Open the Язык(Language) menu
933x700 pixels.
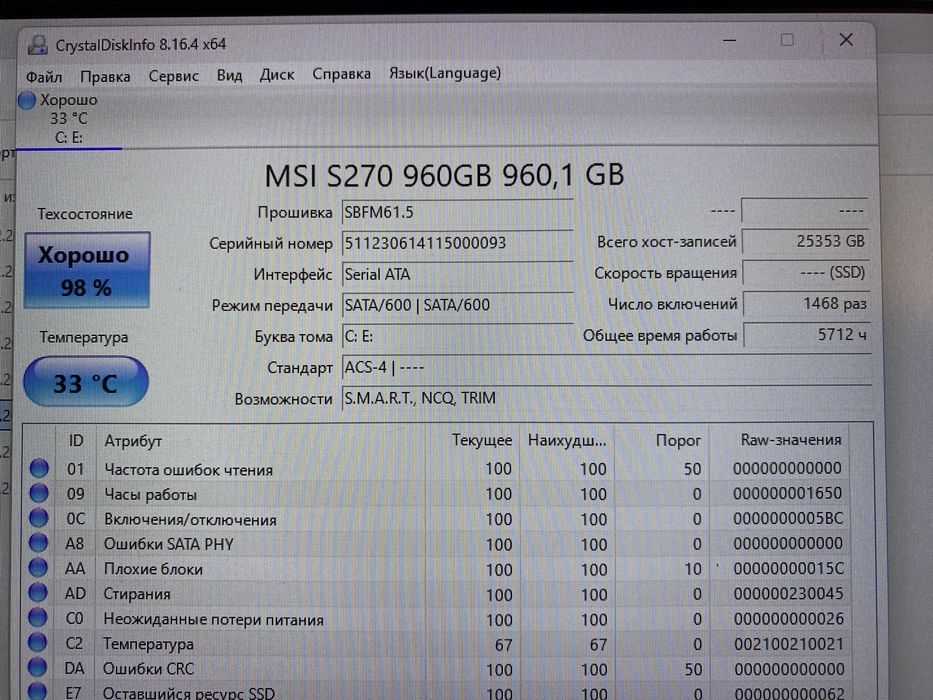444,73
